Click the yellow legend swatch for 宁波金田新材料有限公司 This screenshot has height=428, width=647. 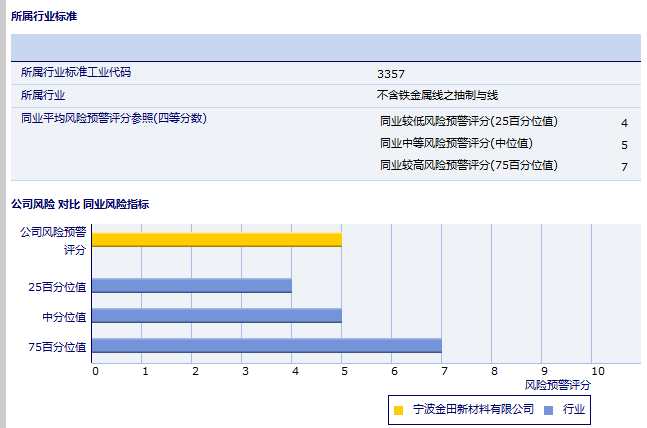coord(399,410)
